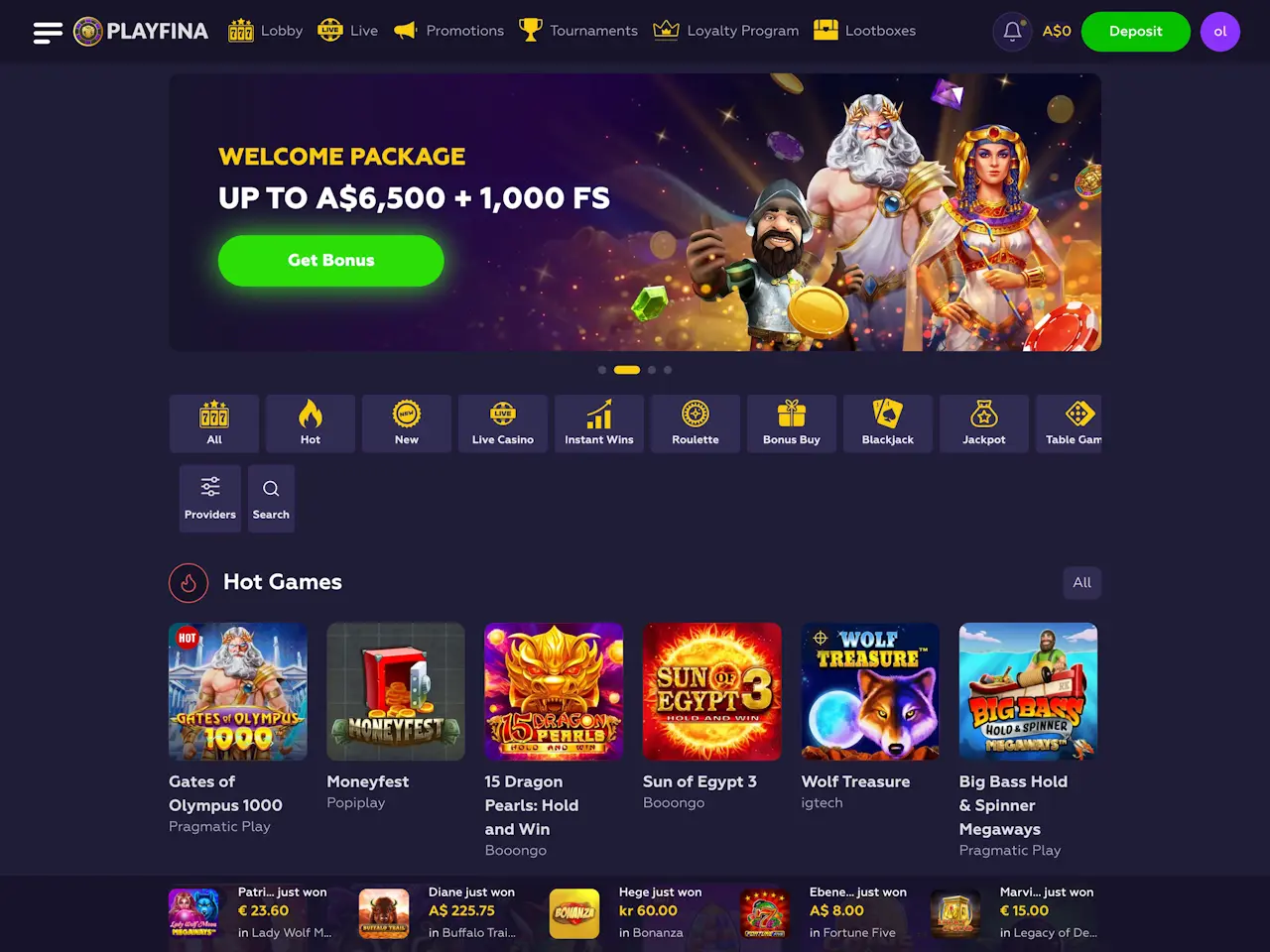Viewport: 1270px width, 952px height.
Task: Open the Bonus Buy gift category
Action: coord(792,423)
